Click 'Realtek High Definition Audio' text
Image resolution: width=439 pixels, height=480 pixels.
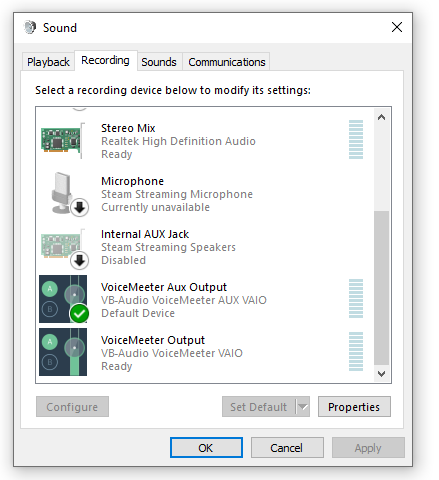(x=178, y=141)
